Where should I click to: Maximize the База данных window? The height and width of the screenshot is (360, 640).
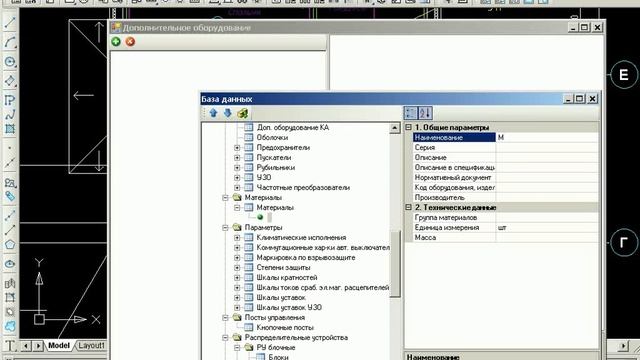580,98
